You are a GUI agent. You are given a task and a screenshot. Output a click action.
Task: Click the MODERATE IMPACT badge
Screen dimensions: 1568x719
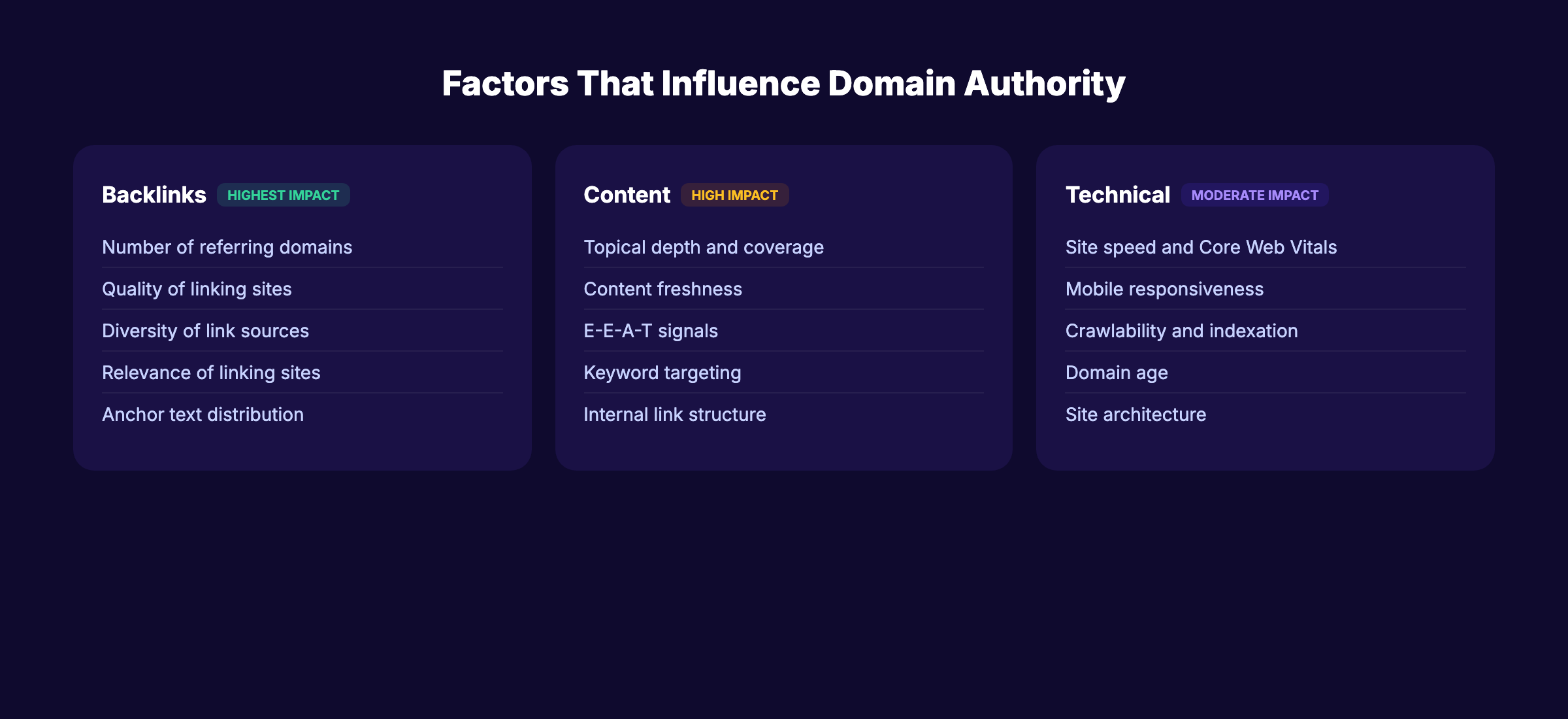click(x=1254, y=195)
